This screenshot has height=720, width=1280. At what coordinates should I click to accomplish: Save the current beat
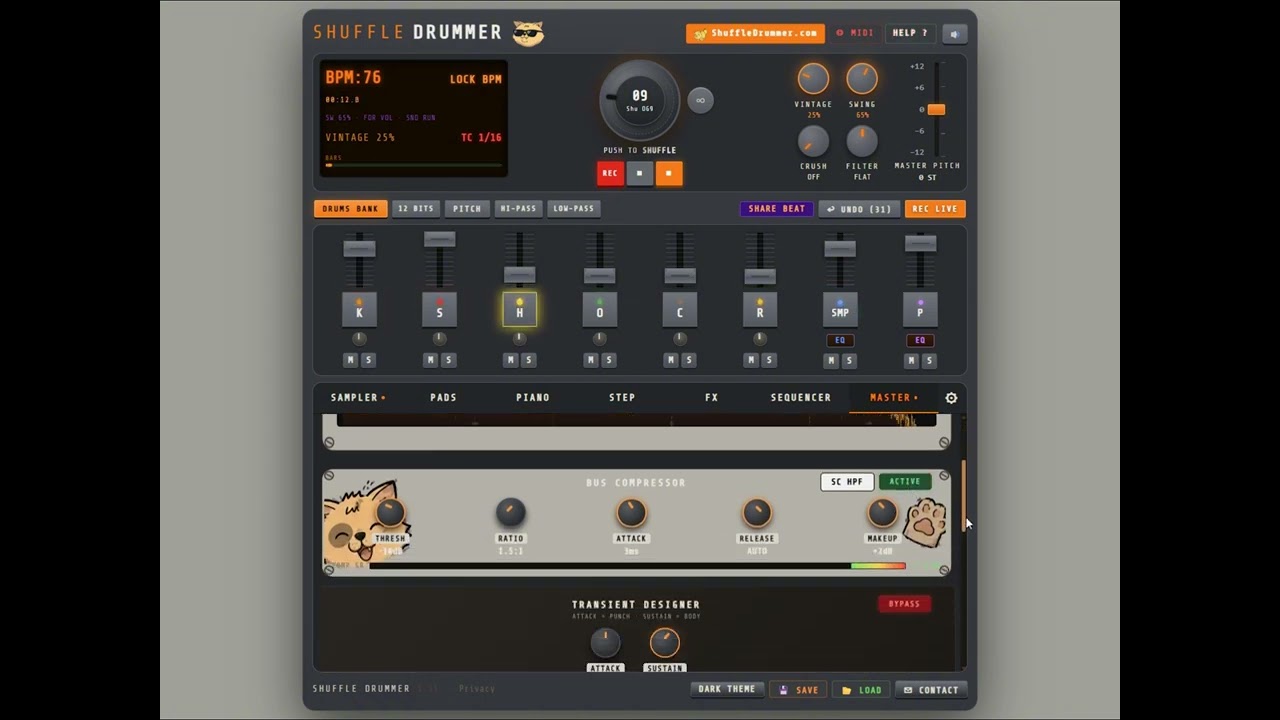(799, 690)
